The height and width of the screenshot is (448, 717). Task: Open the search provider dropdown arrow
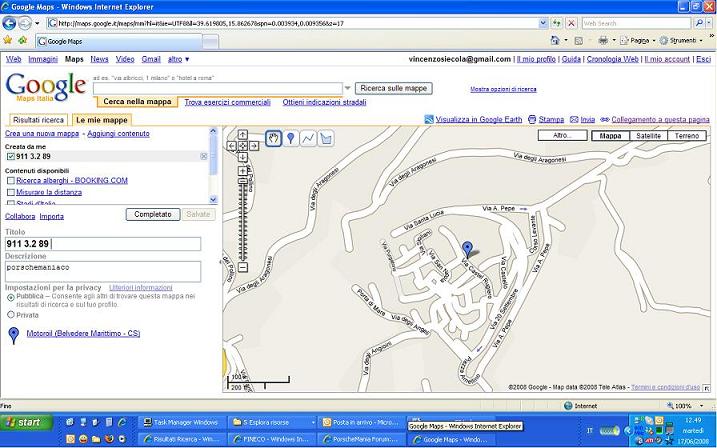[709, 23]
